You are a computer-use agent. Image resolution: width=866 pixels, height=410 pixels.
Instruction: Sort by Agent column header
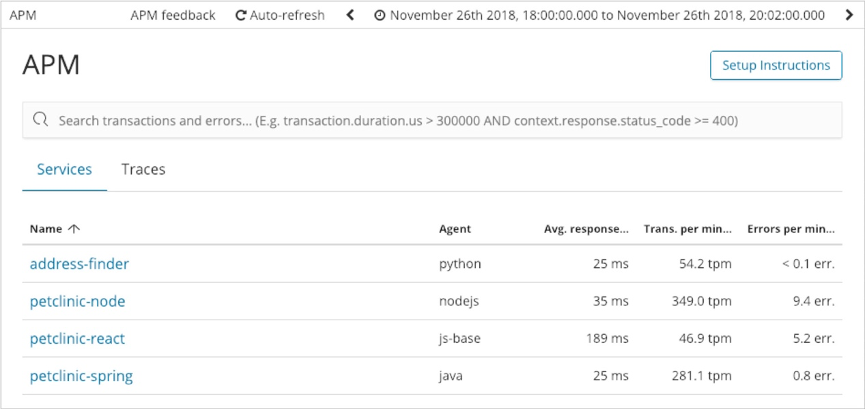pyautogui.click(x=455, y=229)
